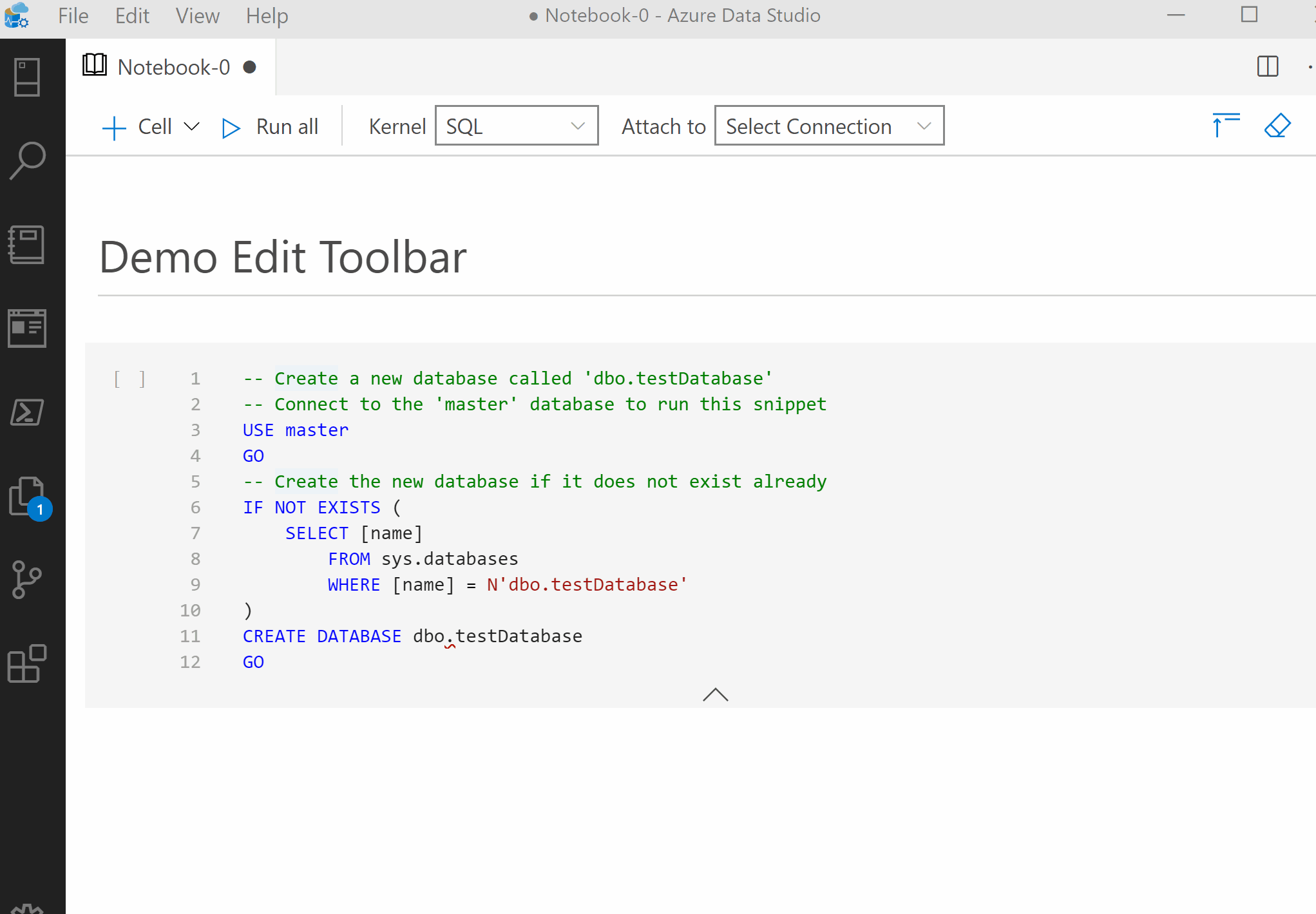Select the Terminal icon in the sidebar
1316x914 pixels.
[x=27, y=412]
